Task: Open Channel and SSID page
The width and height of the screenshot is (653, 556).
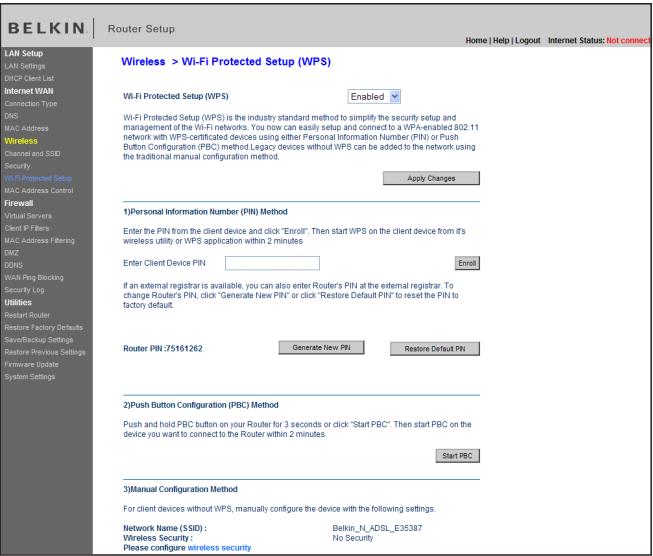Action: click(33, 153)
